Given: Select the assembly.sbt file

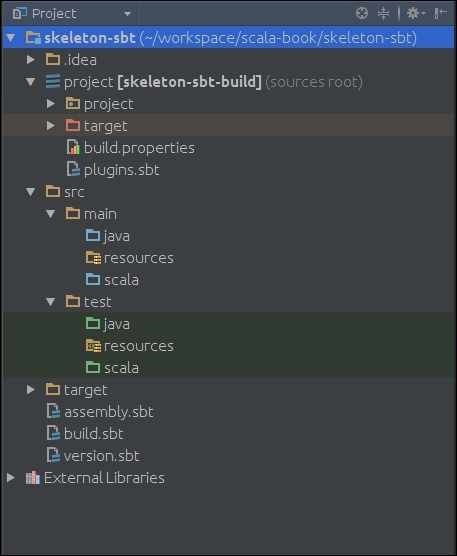Looking at the screenshot, I should [x=108, y=412].
